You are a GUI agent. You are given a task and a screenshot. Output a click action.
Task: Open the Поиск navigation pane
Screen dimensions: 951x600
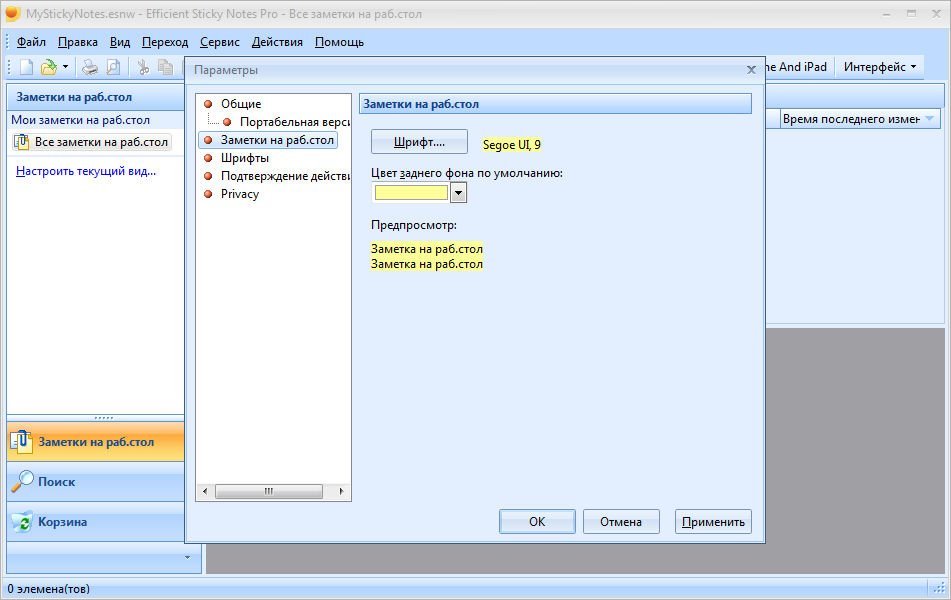57,482
